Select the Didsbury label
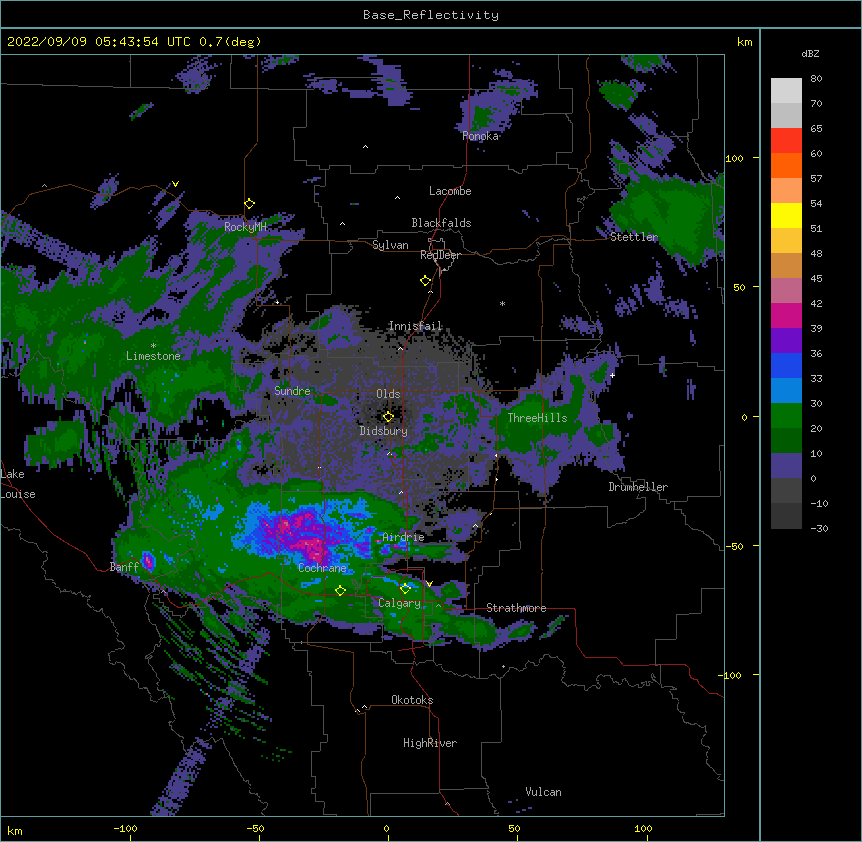 (x=384, y=431)
